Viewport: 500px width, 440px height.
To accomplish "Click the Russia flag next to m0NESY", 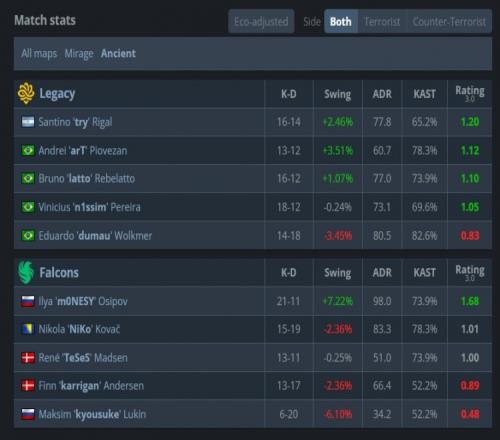I will [28, 301].
